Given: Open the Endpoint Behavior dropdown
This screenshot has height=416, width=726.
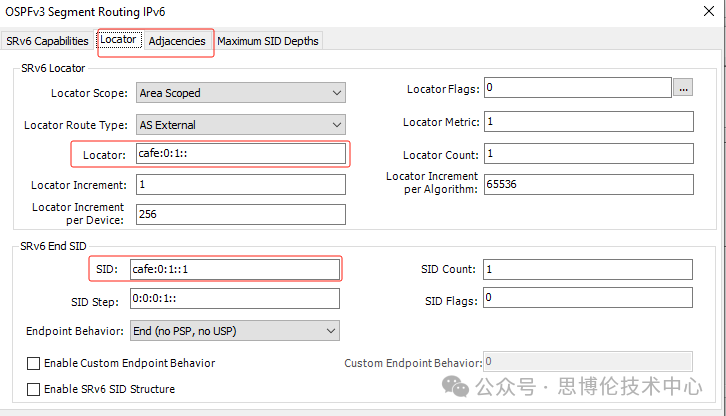Looking at the screenshot, I should [234, 331].
